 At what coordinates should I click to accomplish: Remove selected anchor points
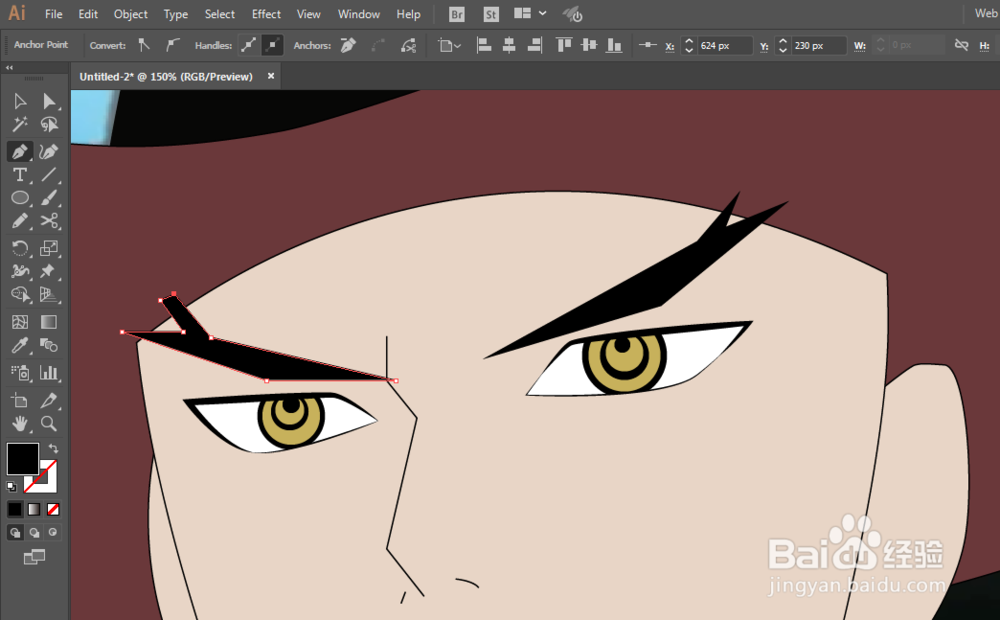tap(348, 45)
